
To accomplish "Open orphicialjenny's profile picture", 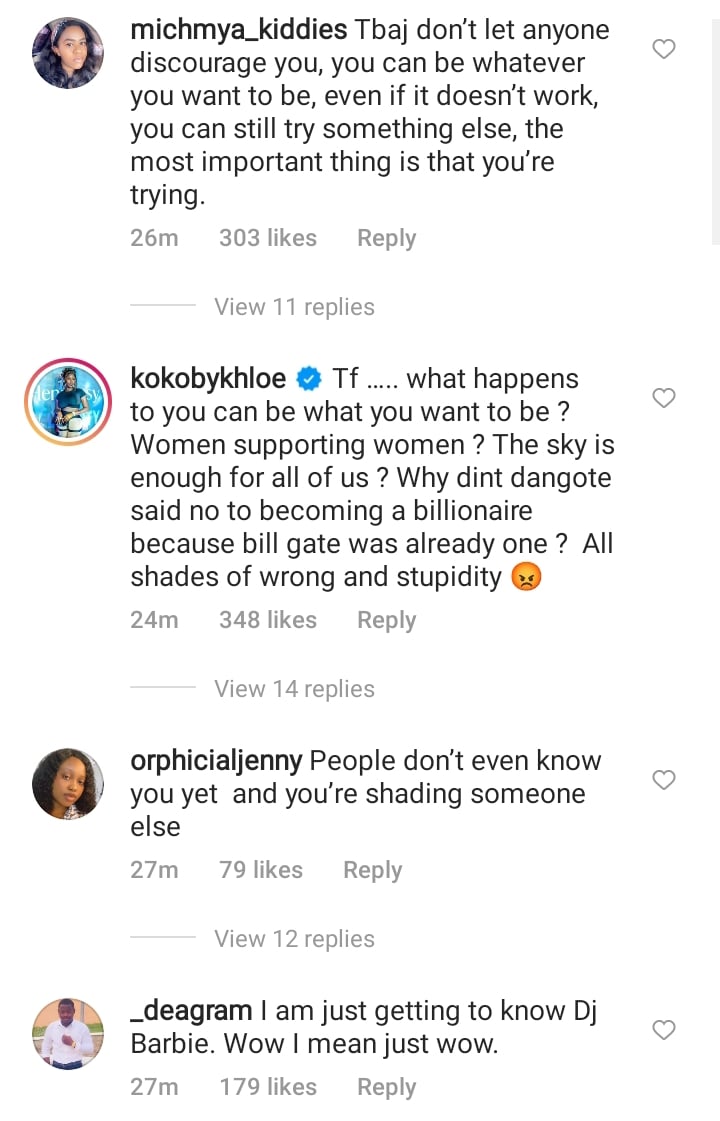I will (x=68, y=783).
